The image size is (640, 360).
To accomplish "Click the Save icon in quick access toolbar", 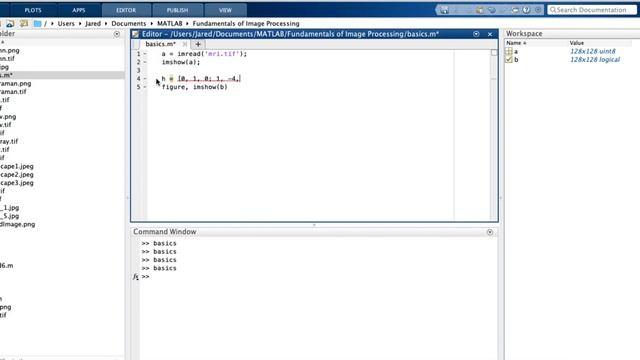I will (444, 10).
